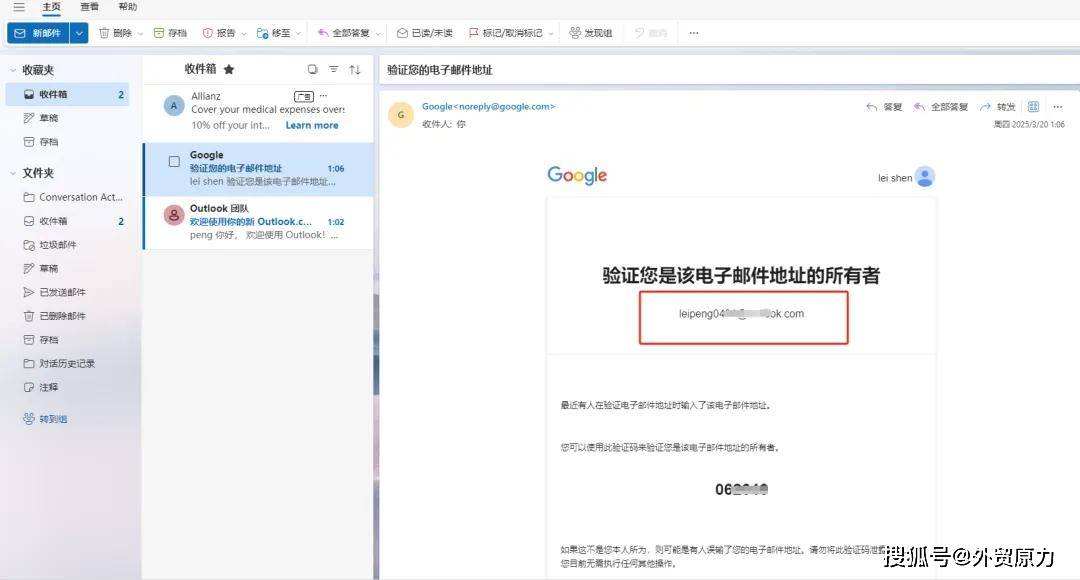Switch to the 查看 tab
Screen dimensions: 1080x580
89,7
